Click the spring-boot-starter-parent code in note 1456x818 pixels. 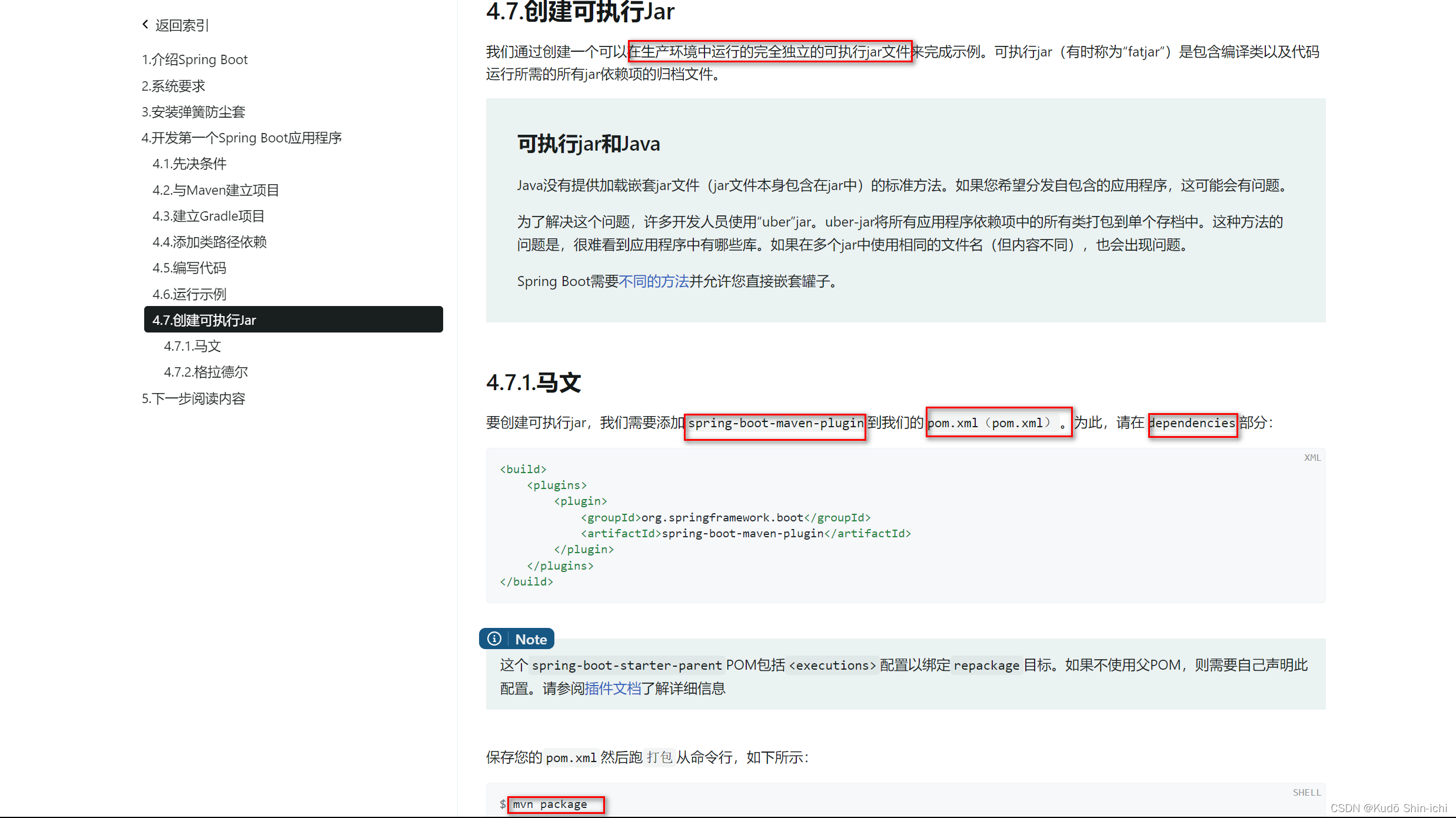click(x=627, y=666)
